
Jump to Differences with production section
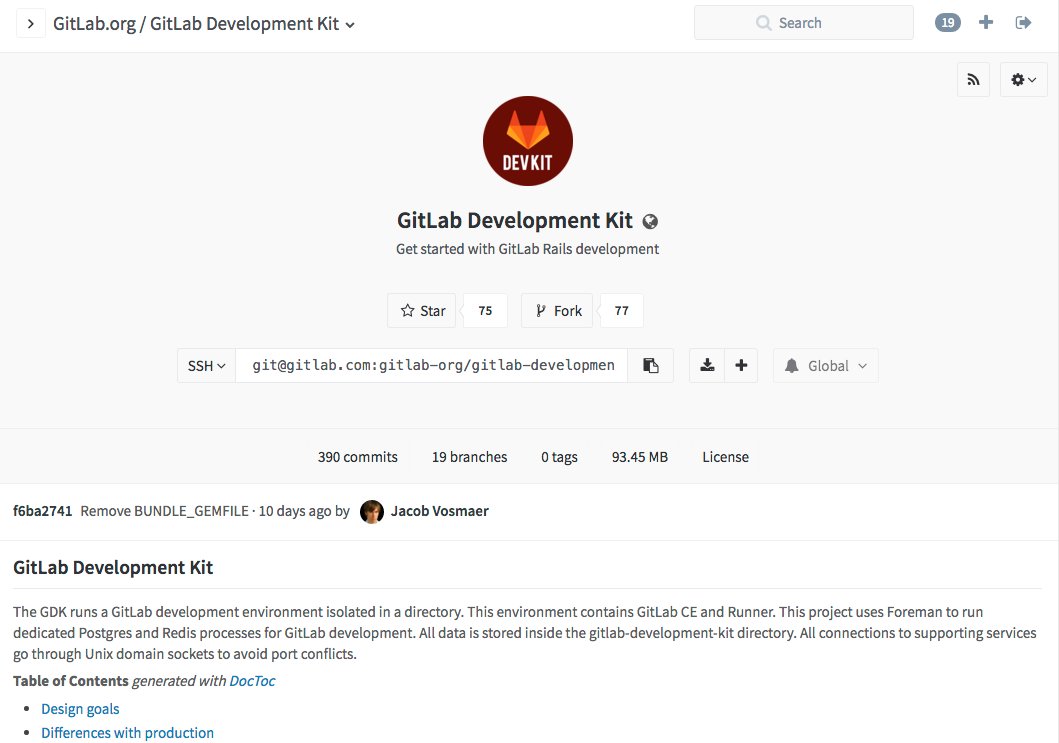[x=128, y=733]
